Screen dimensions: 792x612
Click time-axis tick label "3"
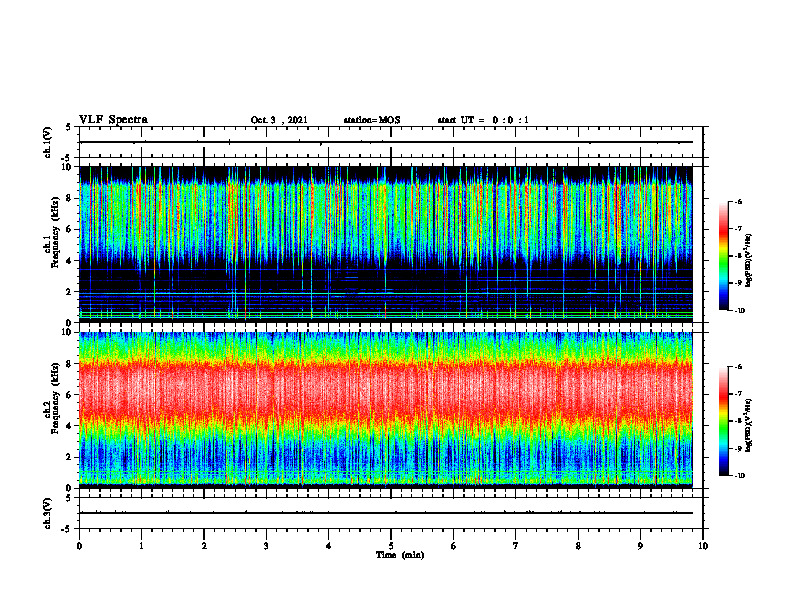tap(266, 546)
